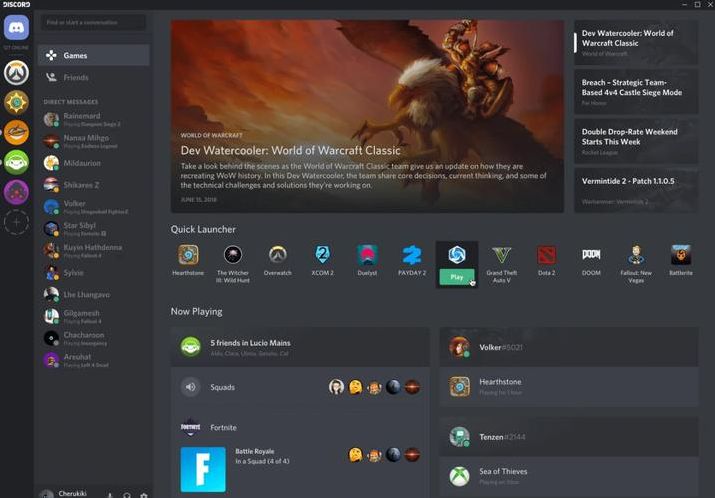Image resolution: width=715 pixels, height=498 pixels.
Task: Toggle headphone deafen in the user panel
Action: coord(127,495)
